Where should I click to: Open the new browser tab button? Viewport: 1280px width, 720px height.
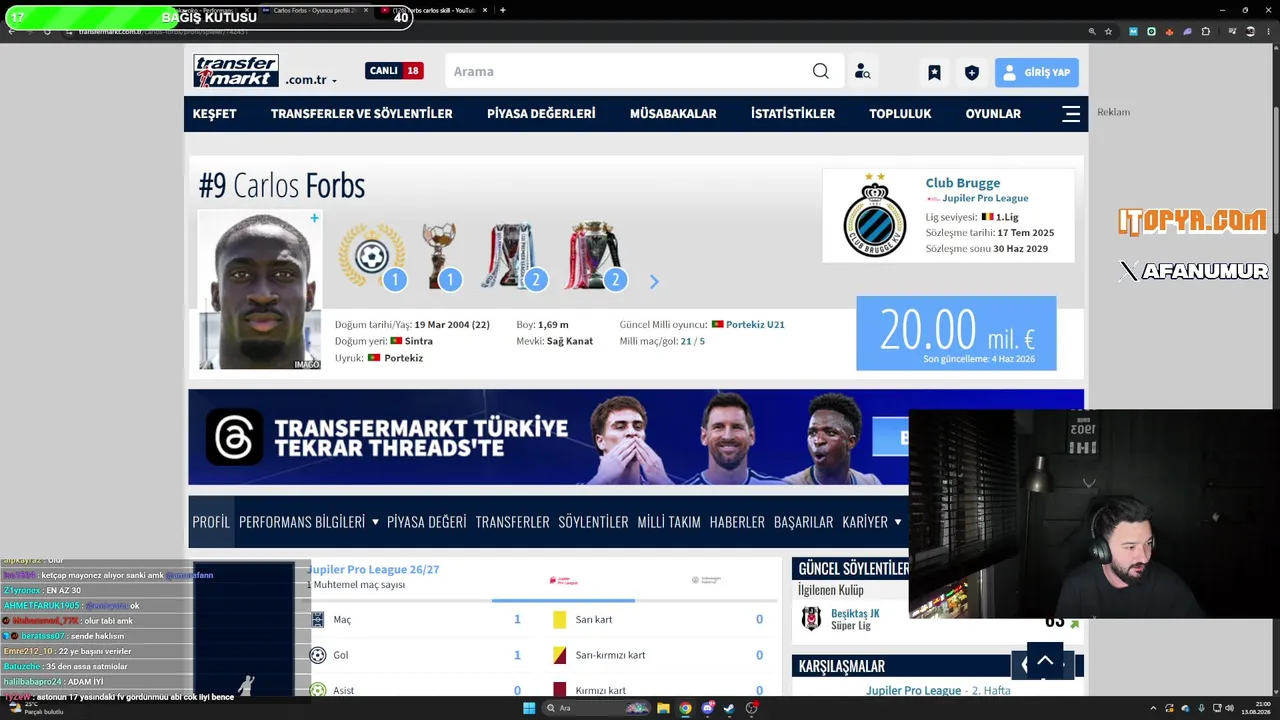pyautogui.click(x=502, y=10)
